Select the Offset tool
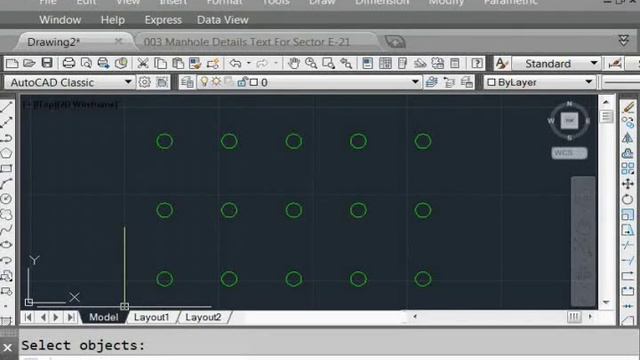This screenshot has height=360, width=640. point(628,153)
